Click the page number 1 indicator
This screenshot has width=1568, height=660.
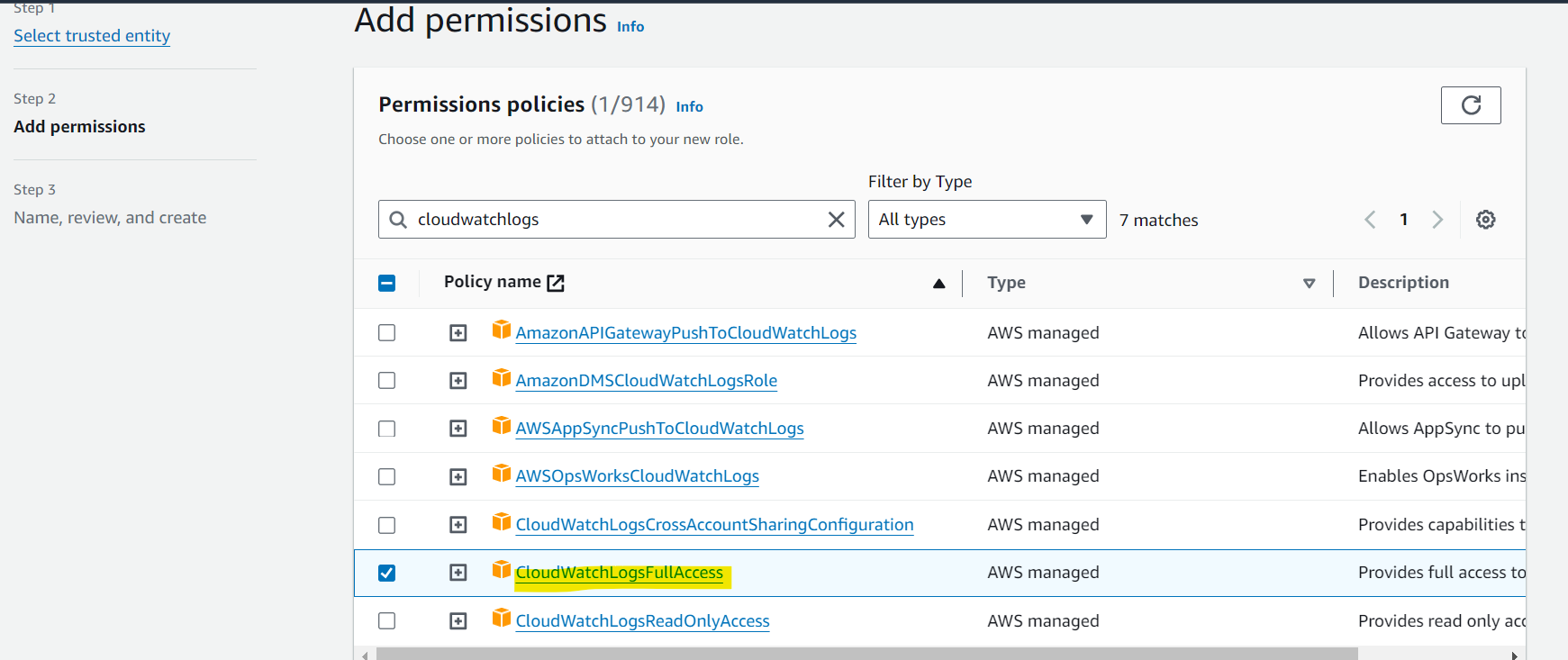(1404, 220)
